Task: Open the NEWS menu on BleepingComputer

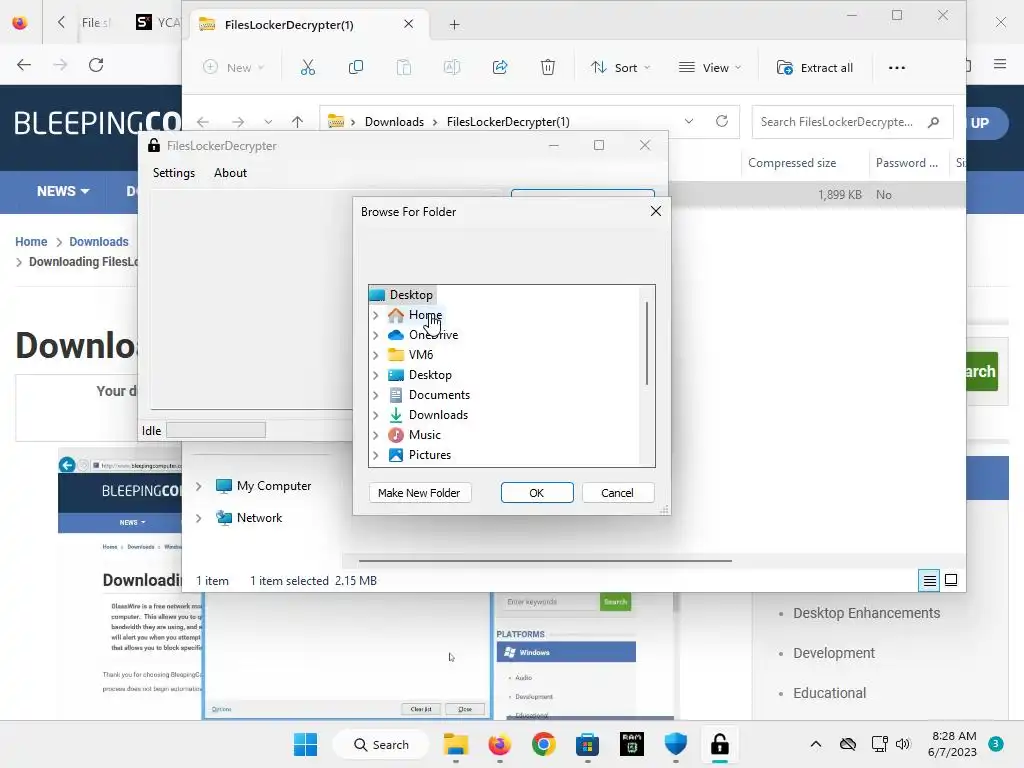Action: pyautogui.click(x=63, y=191)
